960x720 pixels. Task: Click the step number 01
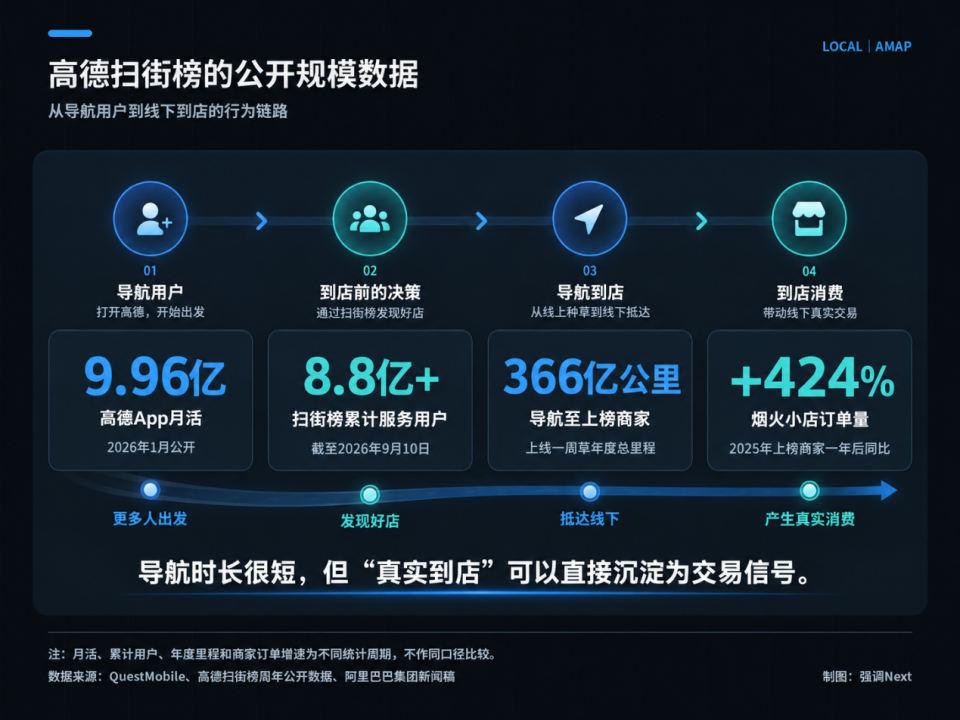(150, 271)
